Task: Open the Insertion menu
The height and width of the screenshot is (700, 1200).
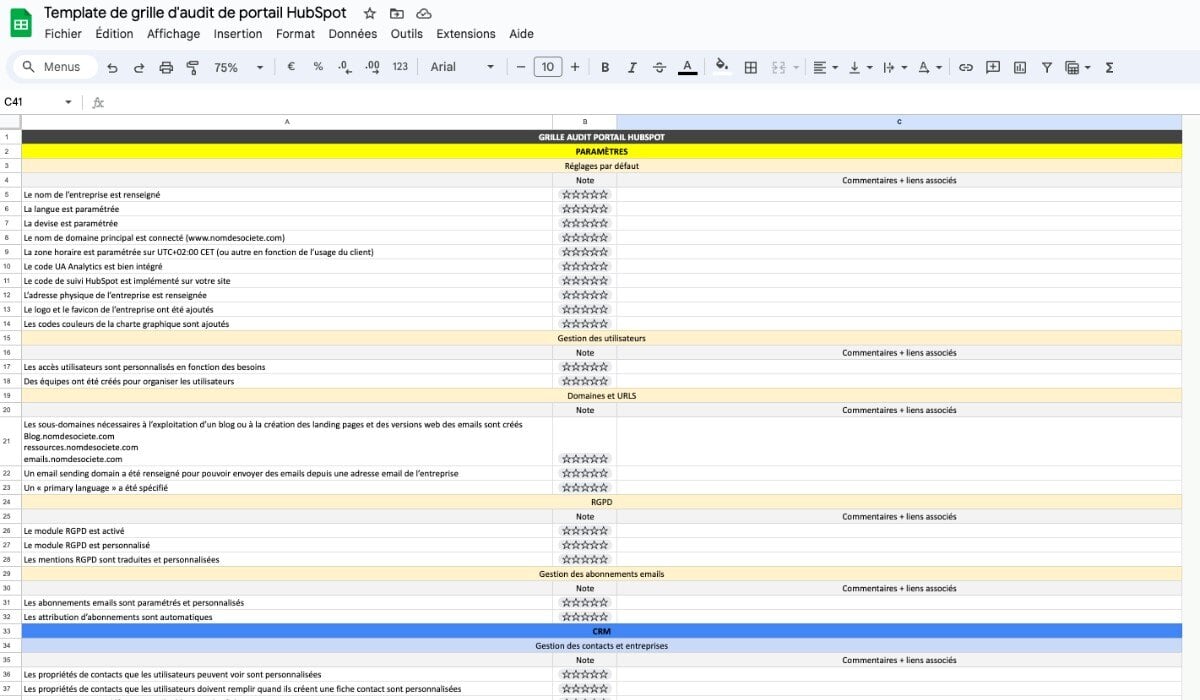Action: (x=238, y=34)
